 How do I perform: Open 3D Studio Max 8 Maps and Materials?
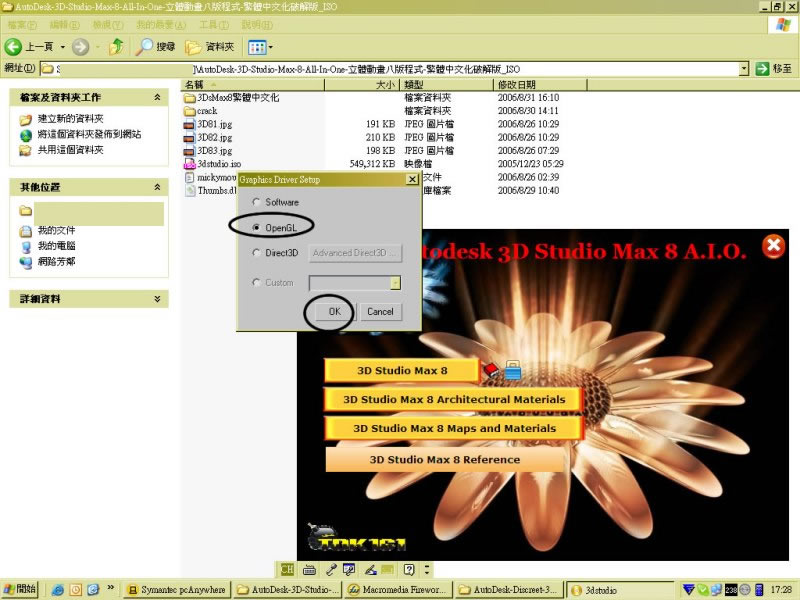pyautogui.click(x=453, y=429)
